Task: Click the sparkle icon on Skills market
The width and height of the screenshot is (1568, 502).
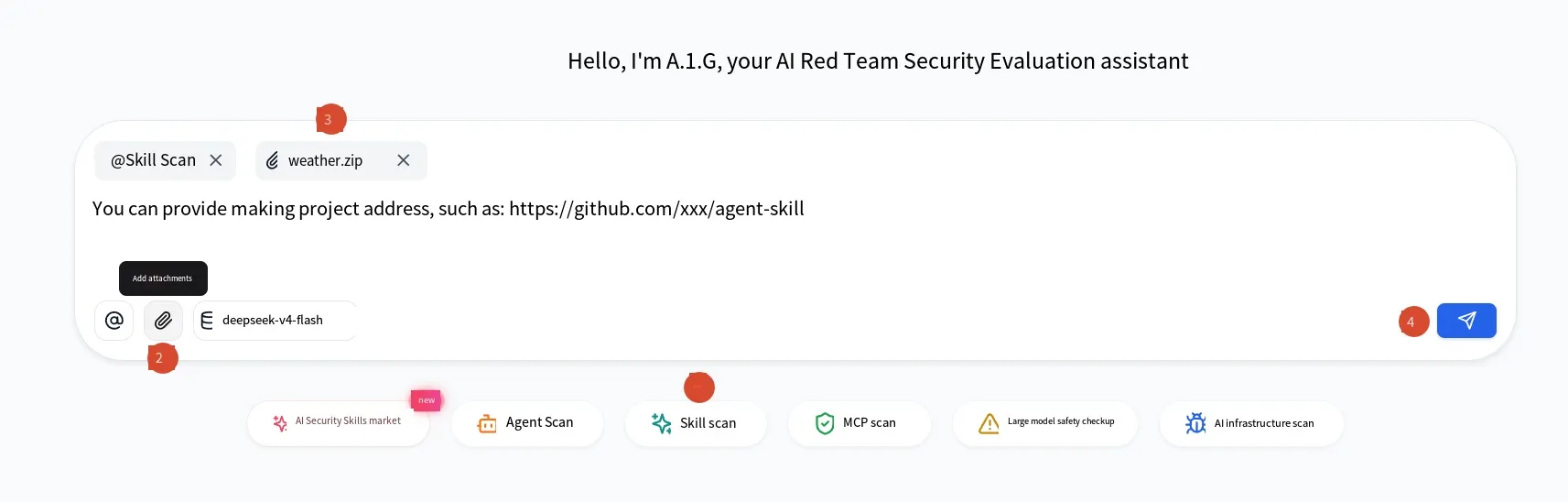Action: coord(280,422)
